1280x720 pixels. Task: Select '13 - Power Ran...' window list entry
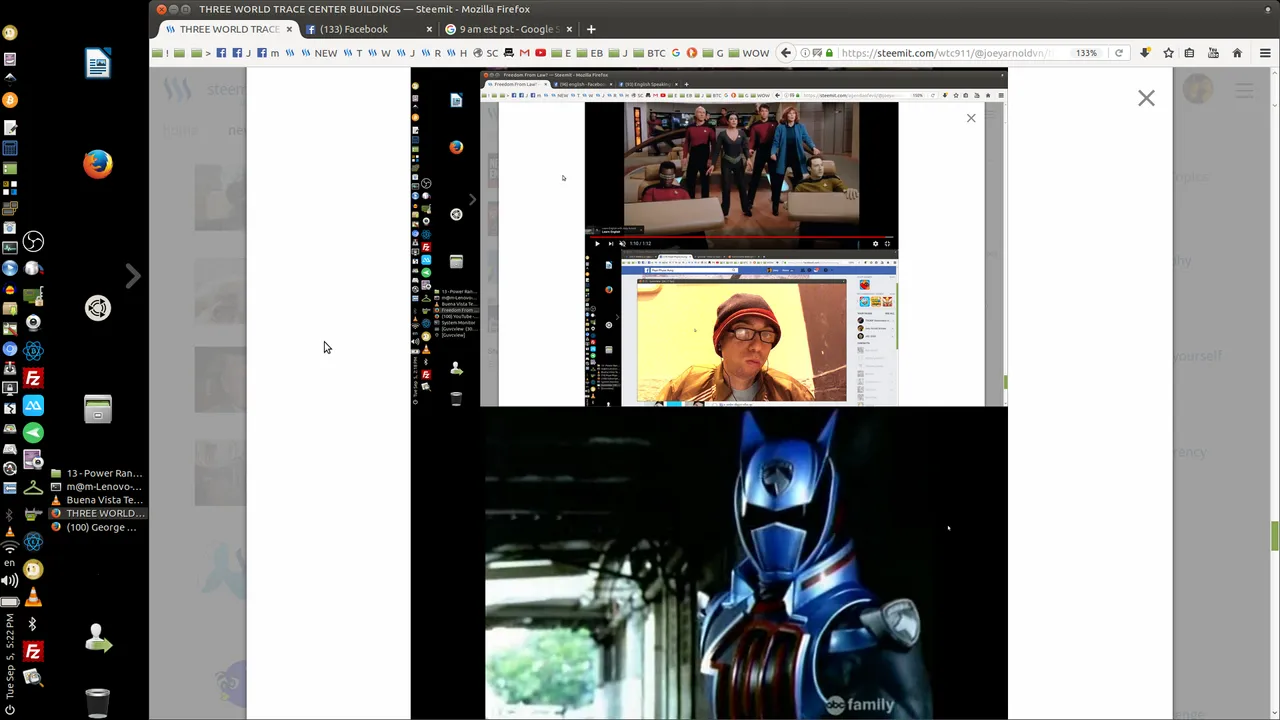pyautogui.click(x=96, y=473)
